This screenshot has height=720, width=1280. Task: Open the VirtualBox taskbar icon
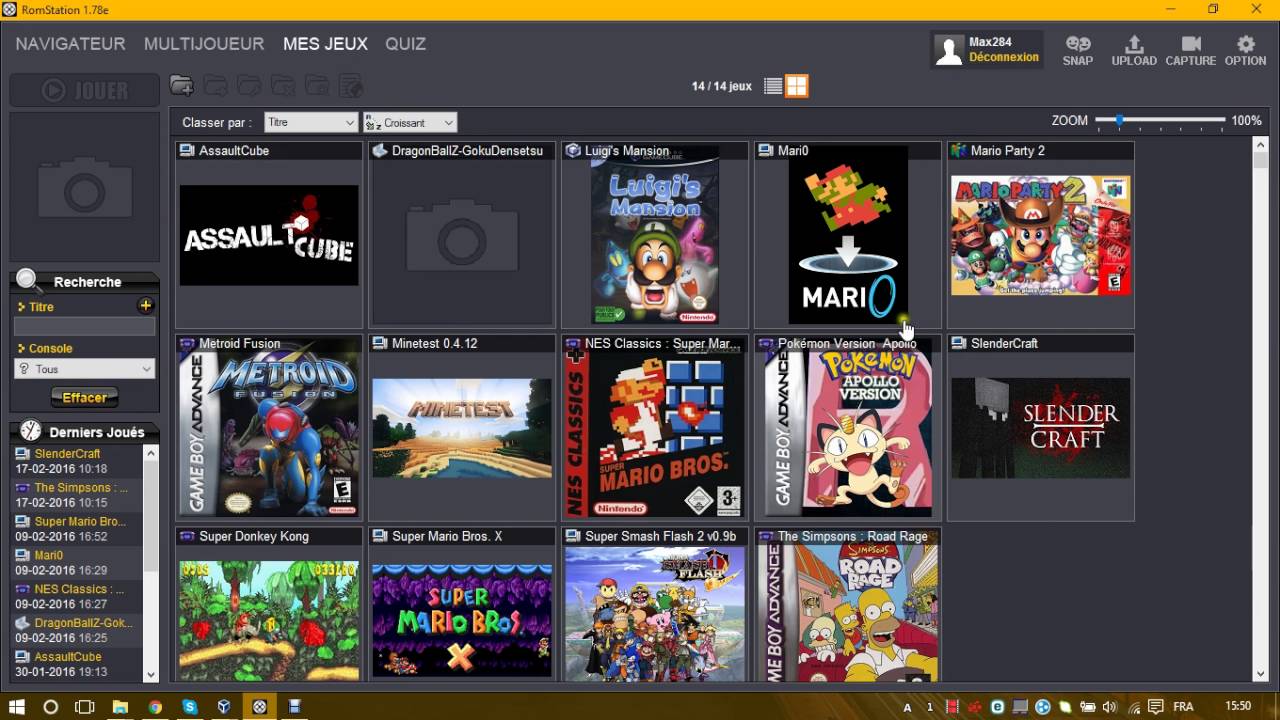click(x=224, y=707)
